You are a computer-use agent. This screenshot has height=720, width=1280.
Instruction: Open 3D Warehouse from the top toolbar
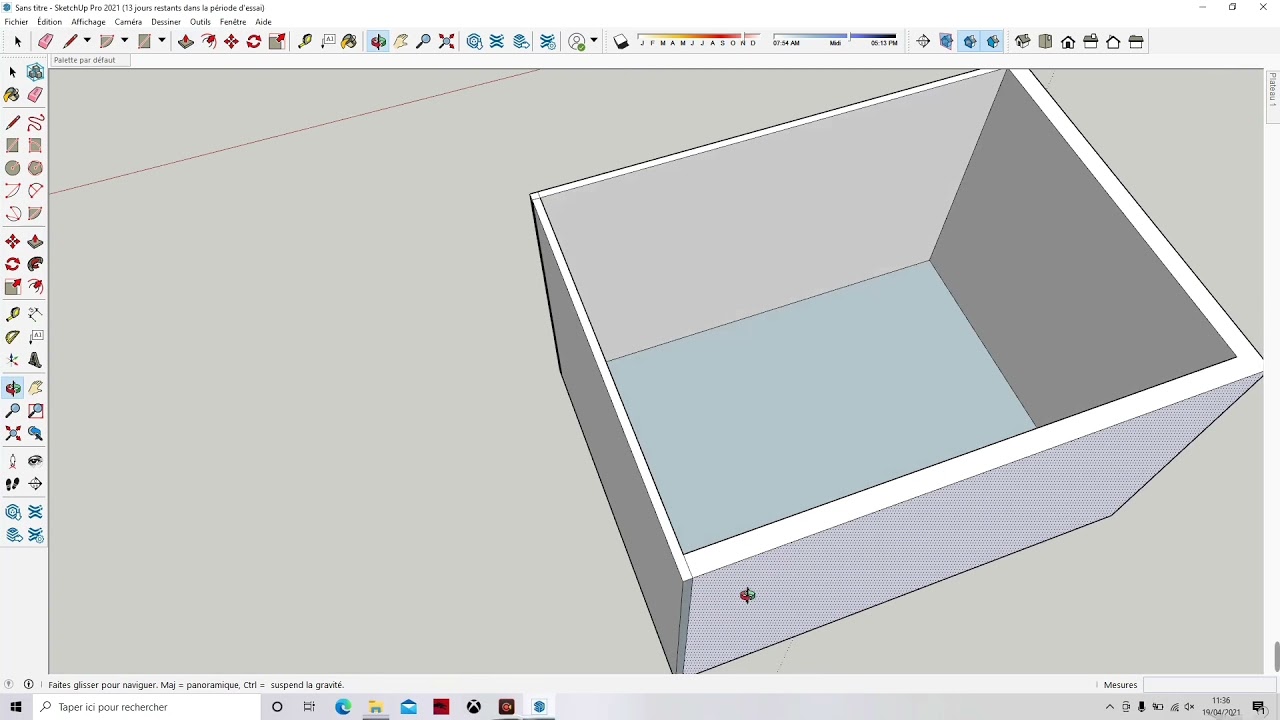(475, 41)
